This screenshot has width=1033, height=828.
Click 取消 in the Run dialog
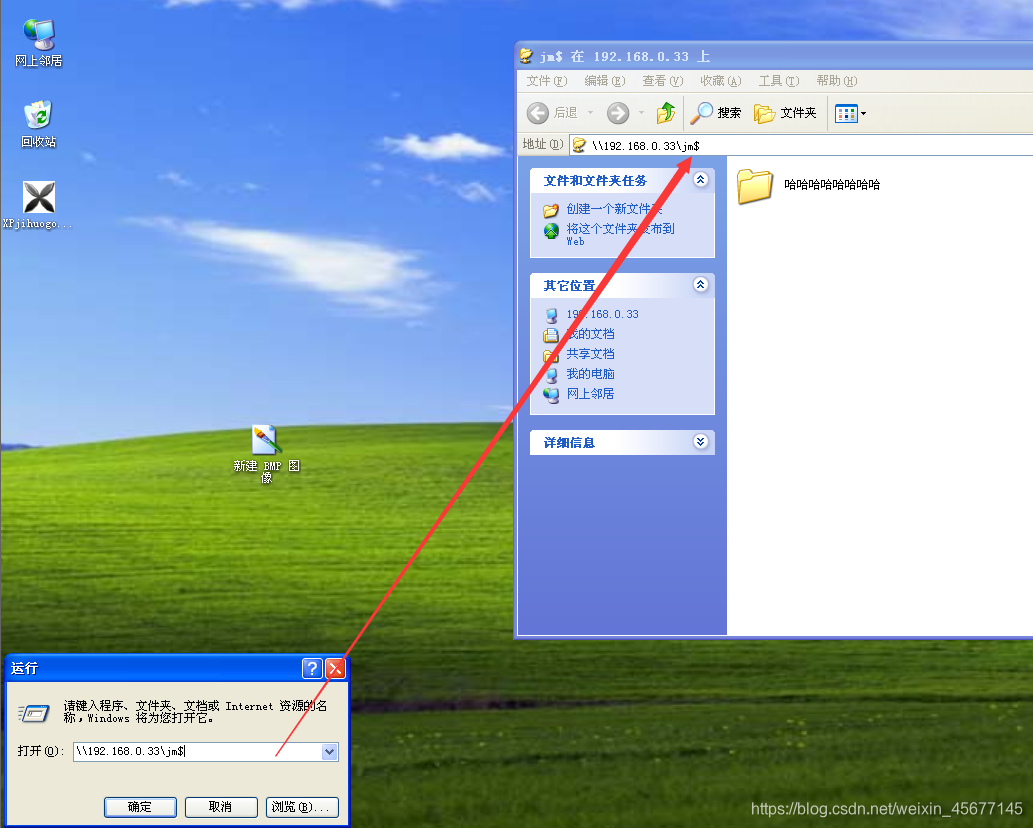click(x=221, y=807)
